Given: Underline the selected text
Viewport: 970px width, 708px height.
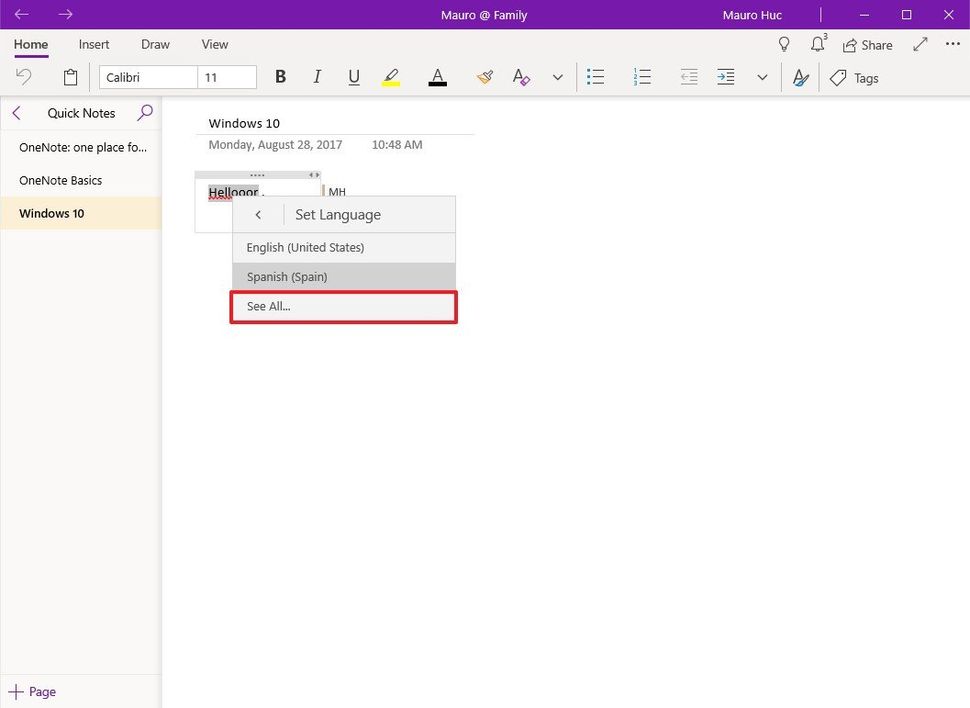Looking at the screenshot, I should (x=353, y=77).
